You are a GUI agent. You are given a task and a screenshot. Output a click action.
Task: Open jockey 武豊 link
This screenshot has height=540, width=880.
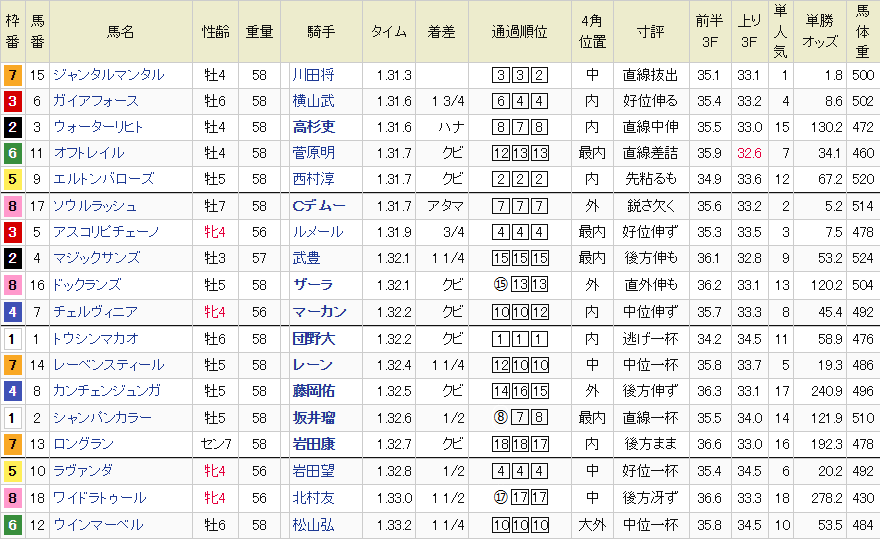click(306, 258)
